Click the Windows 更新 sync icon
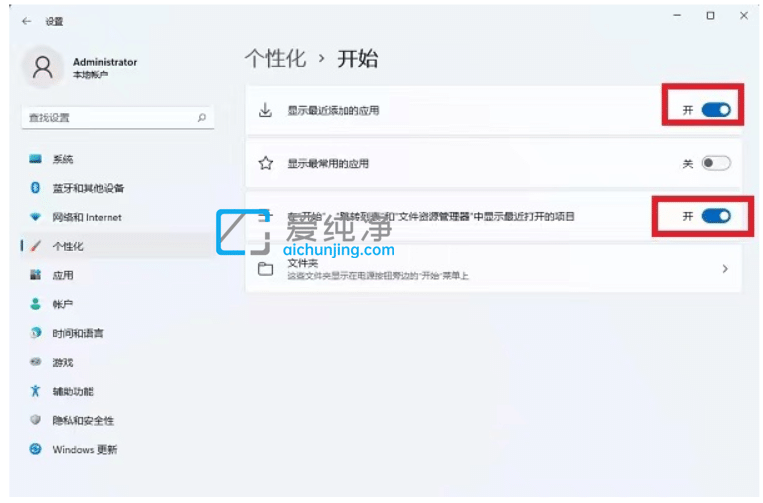763x503 pixels. click(35, 449)
